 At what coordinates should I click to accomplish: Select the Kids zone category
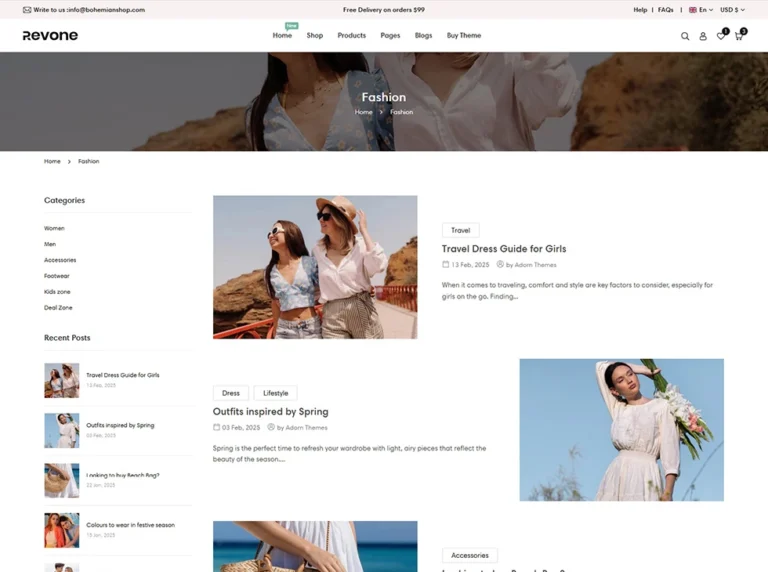point(57,292)
